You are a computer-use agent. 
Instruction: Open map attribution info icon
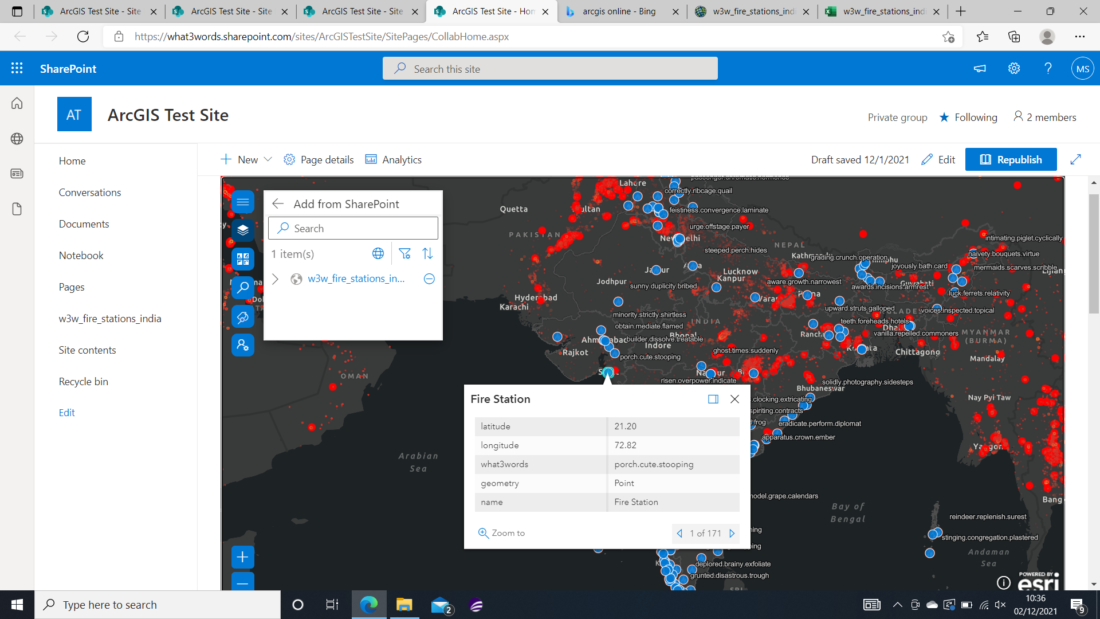(1004, 583)
